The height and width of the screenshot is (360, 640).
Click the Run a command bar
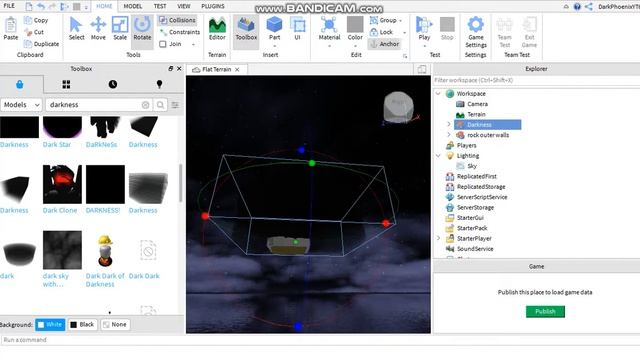(320, 340)
